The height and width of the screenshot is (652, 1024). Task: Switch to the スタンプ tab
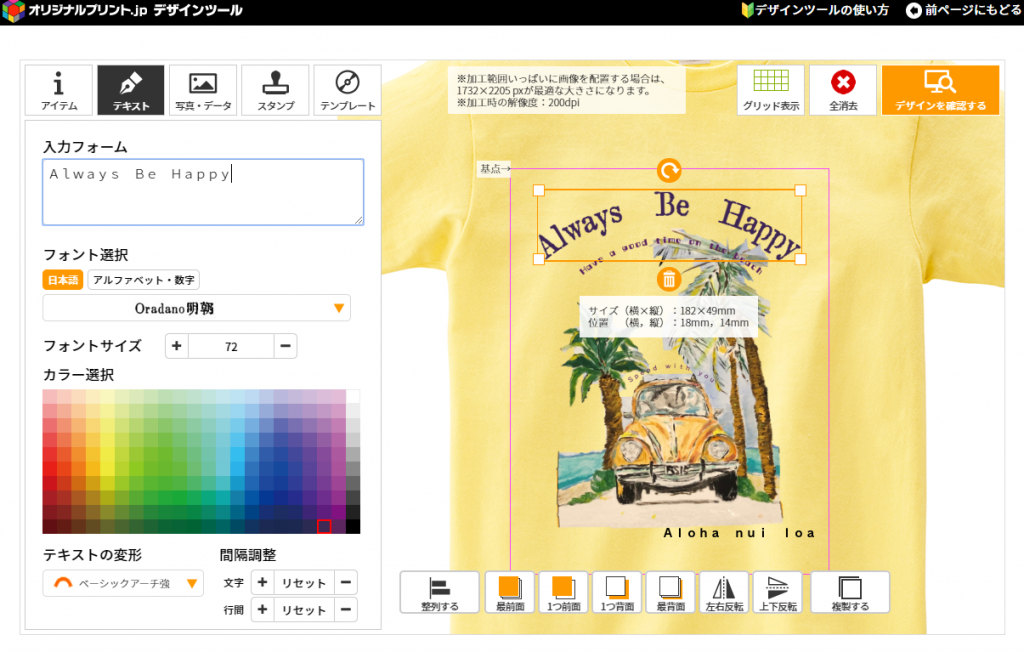275,90
